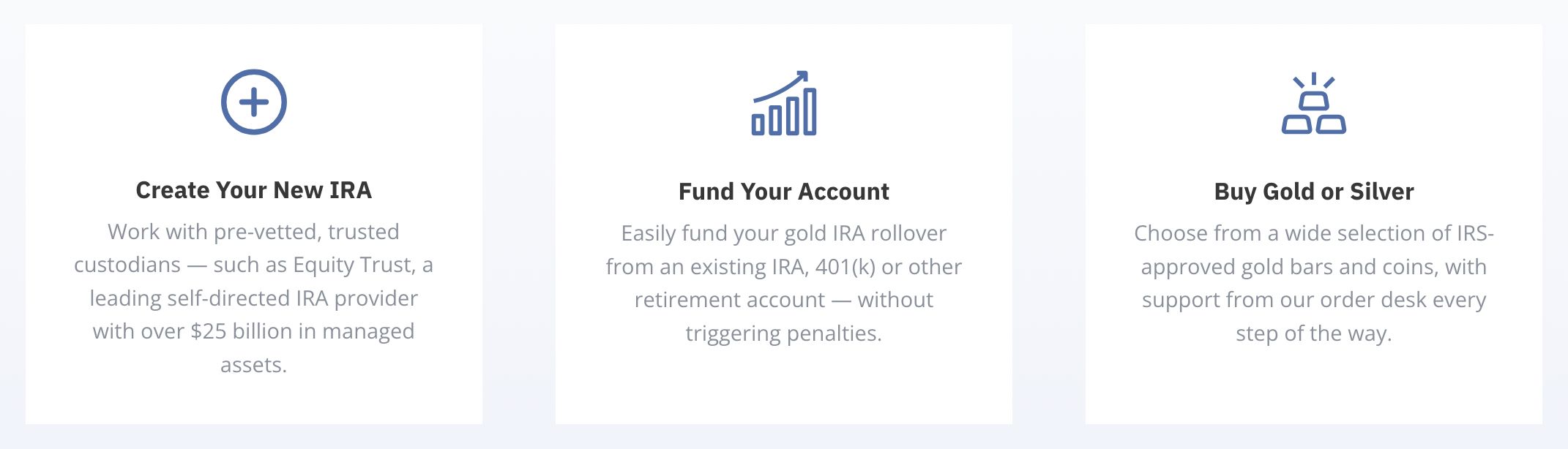This screenshot has height=449, width=1568.
Task: Click the plus-in-circle icon
Action: click(x=254, y=102)
